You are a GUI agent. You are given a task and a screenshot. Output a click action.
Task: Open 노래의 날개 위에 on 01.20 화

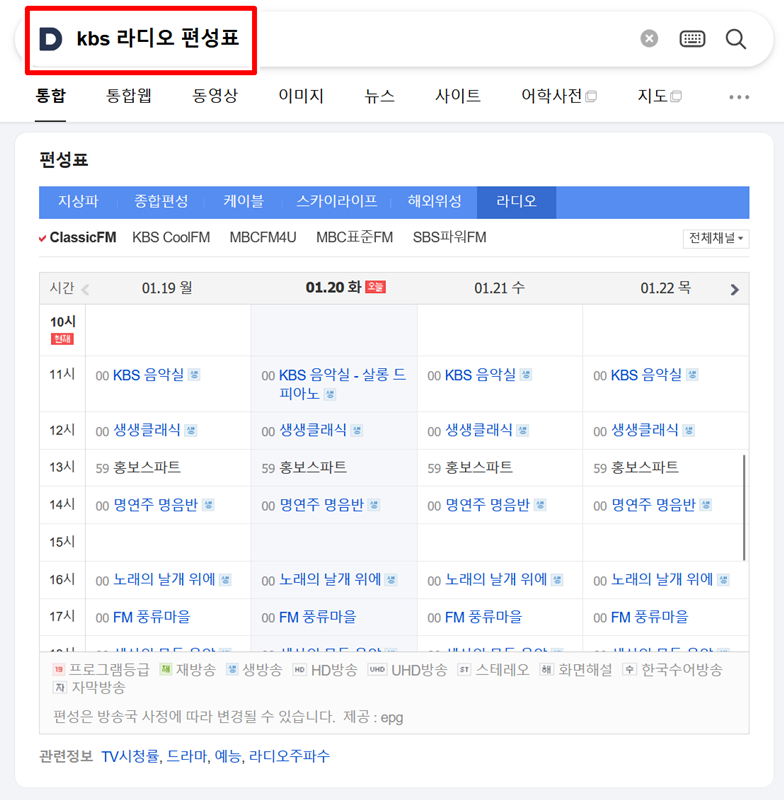pos(330,580)
